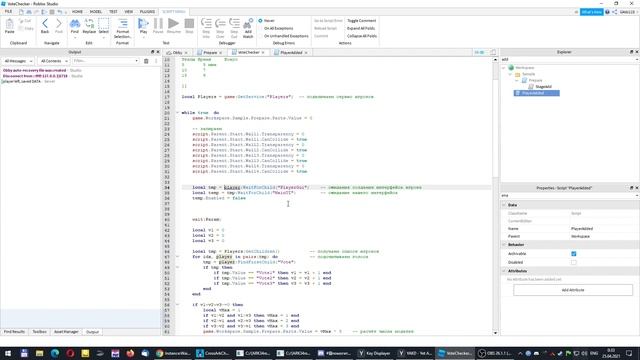Open All Contexts dropdown in Output
Image resolution: width=640 pixels, height=360 pixels.
[x=53, y=61]
